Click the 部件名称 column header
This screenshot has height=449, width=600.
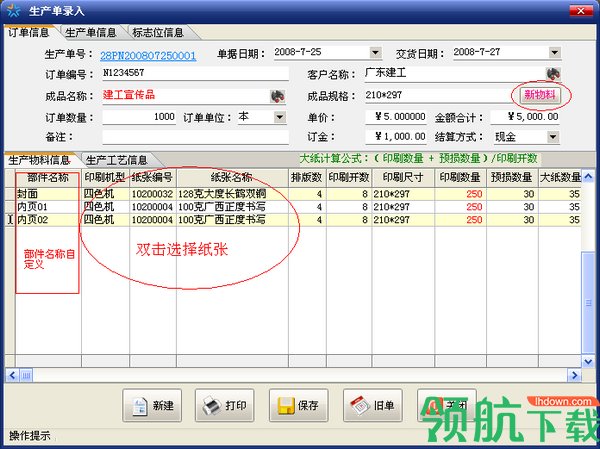(48, 178)
